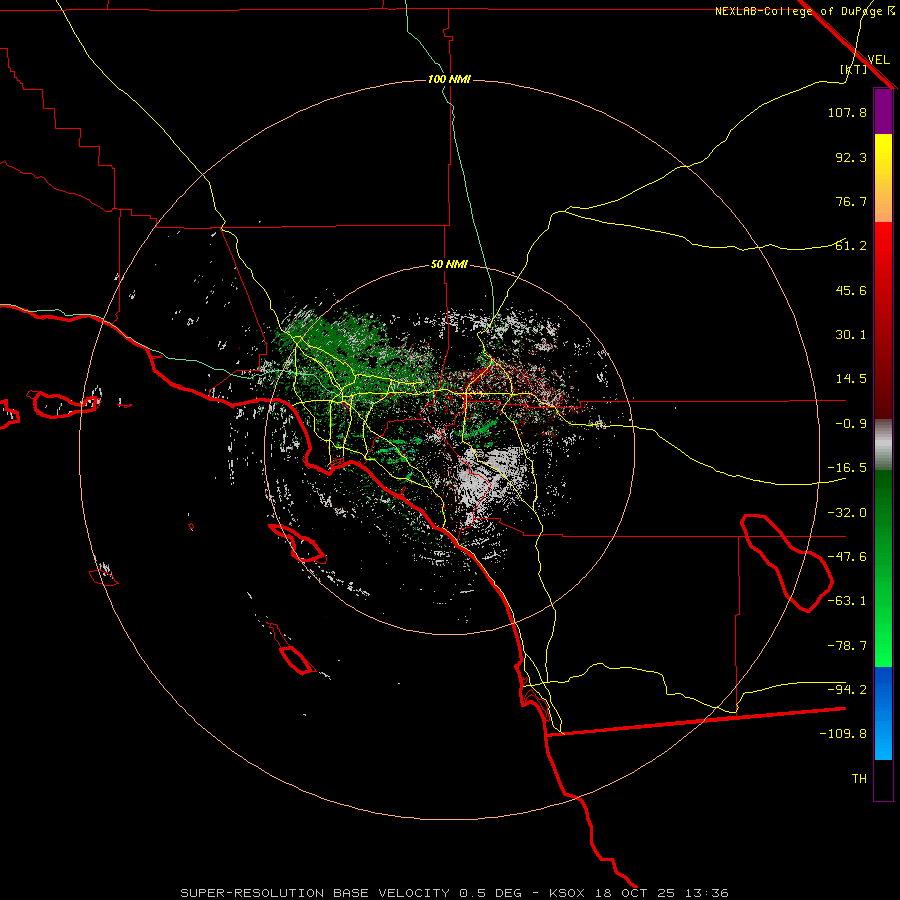Pick the red outbound segment of the color bar
This screenshot has height=900, width=900.
point(883,320)
